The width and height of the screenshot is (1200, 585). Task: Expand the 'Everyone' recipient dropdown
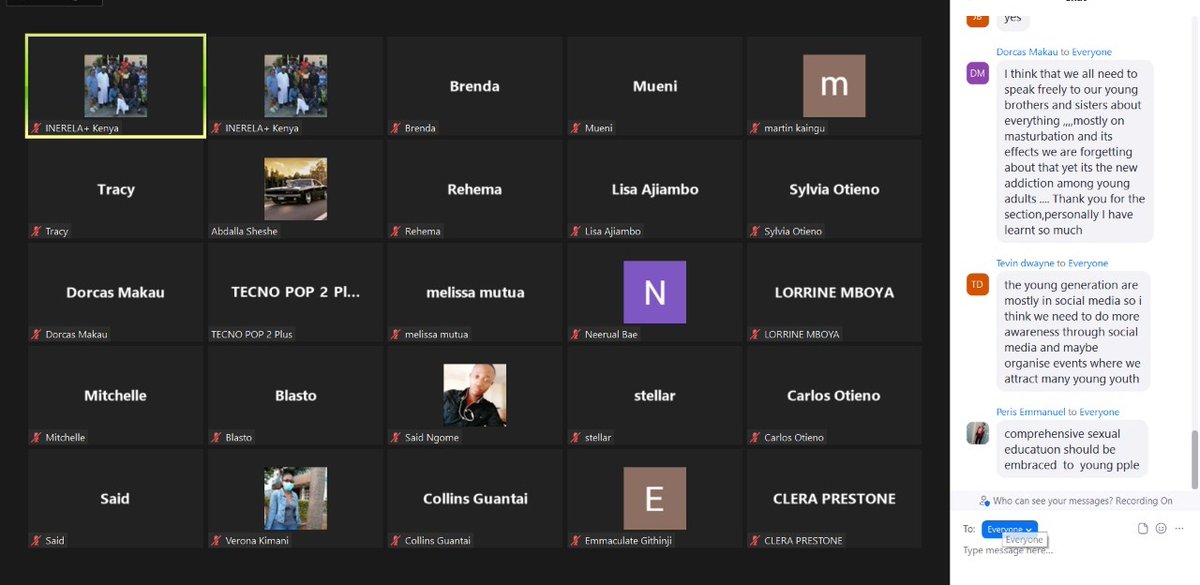[x=1009, y=529]
